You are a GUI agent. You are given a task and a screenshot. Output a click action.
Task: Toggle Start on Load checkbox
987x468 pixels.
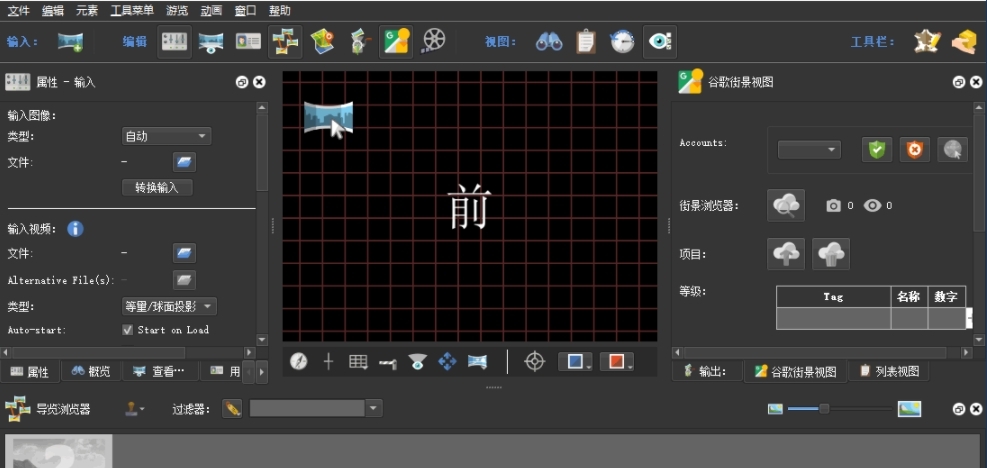click(x=128, y=329)
